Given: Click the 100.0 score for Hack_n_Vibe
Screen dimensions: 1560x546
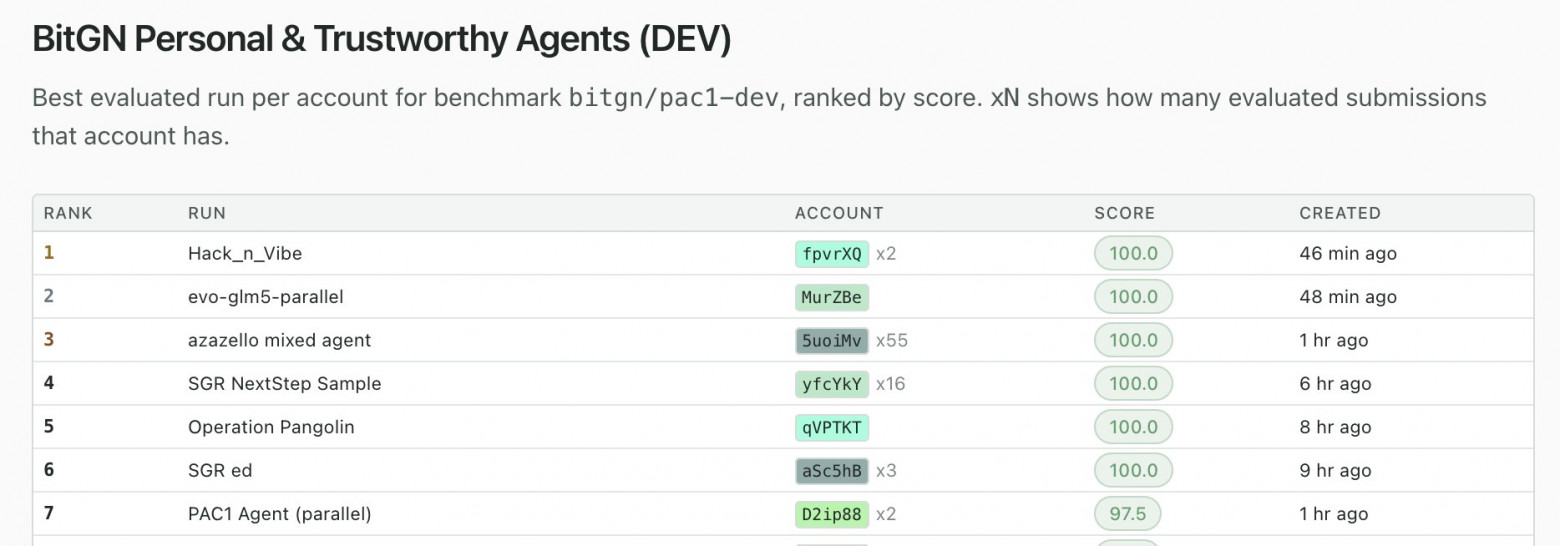Looking at the screenshot, I should tap(1133, 254).
